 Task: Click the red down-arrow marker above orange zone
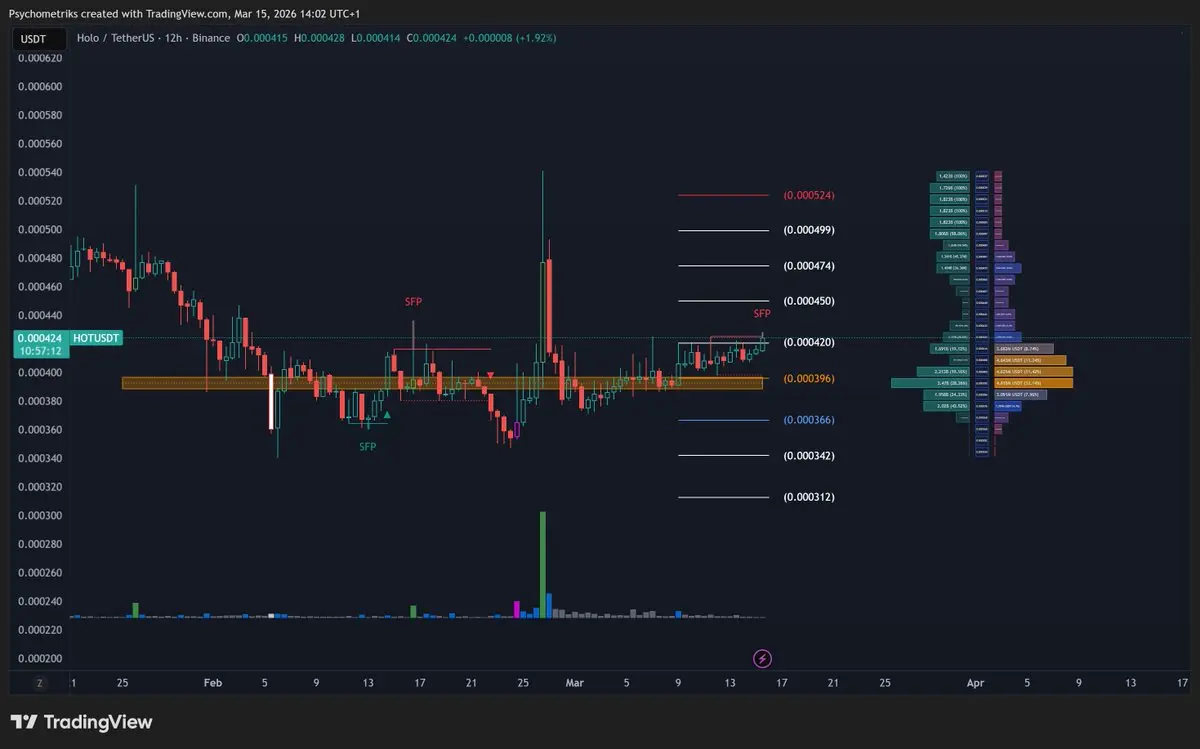coord(489,374)
